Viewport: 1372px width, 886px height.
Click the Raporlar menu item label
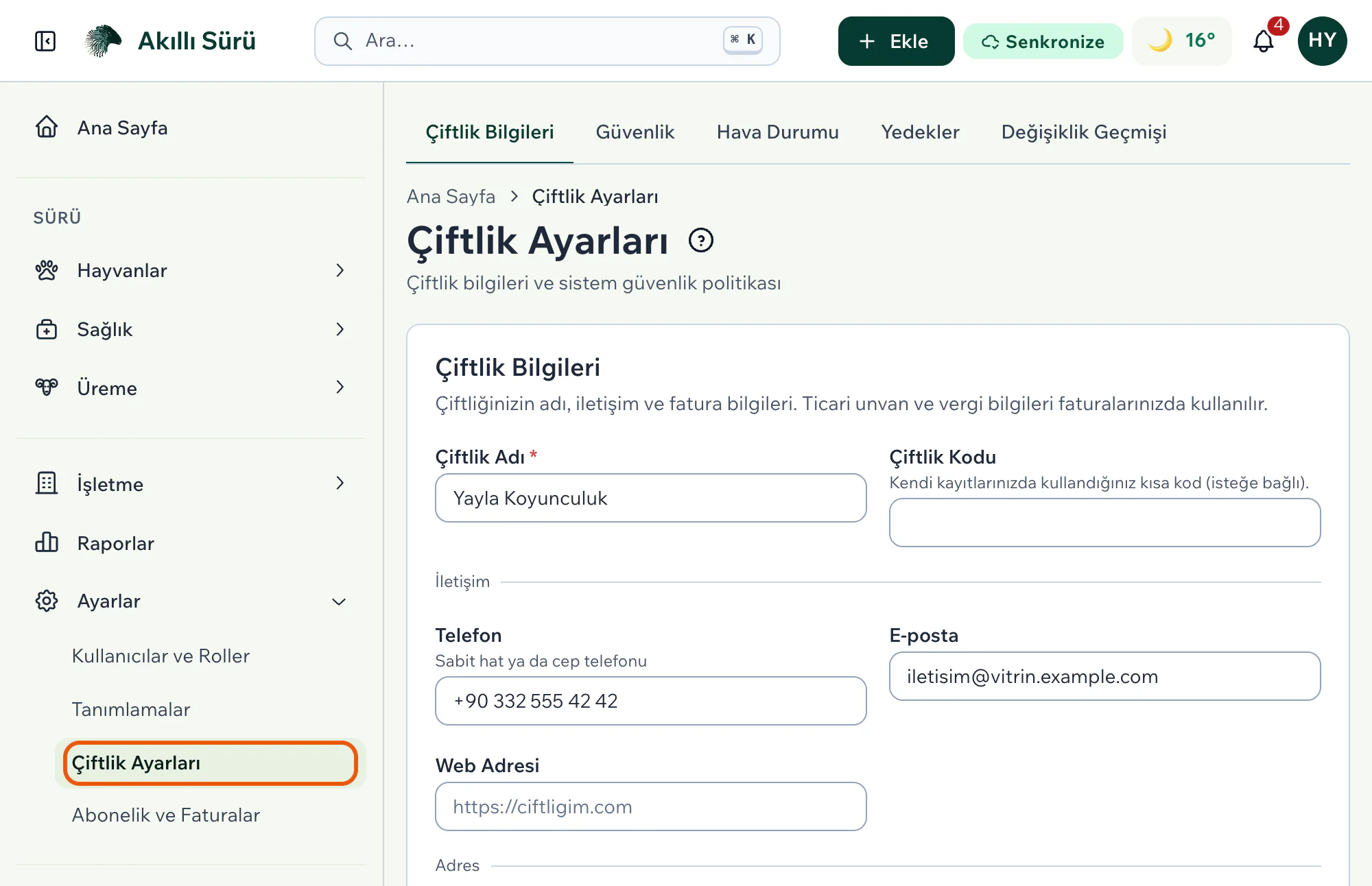[x=116, y=543]
